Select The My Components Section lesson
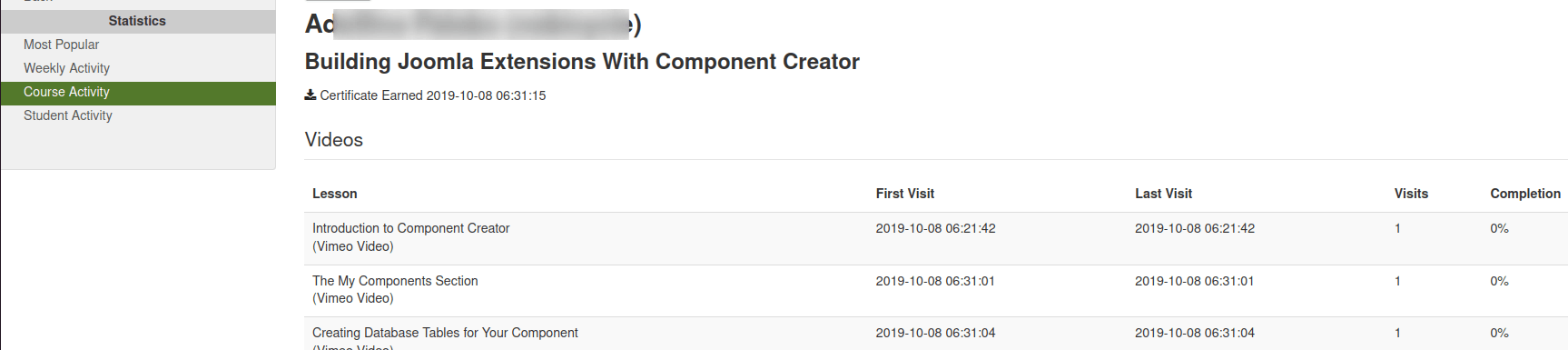 395,281
